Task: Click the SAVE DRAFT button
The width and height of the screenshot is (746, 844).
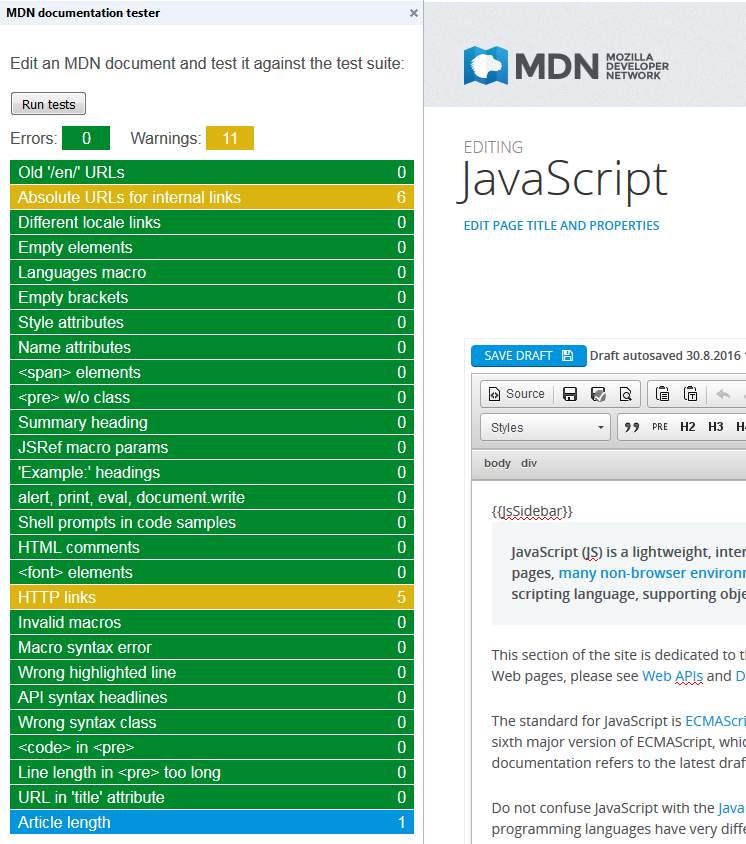Action: point(529,356)
